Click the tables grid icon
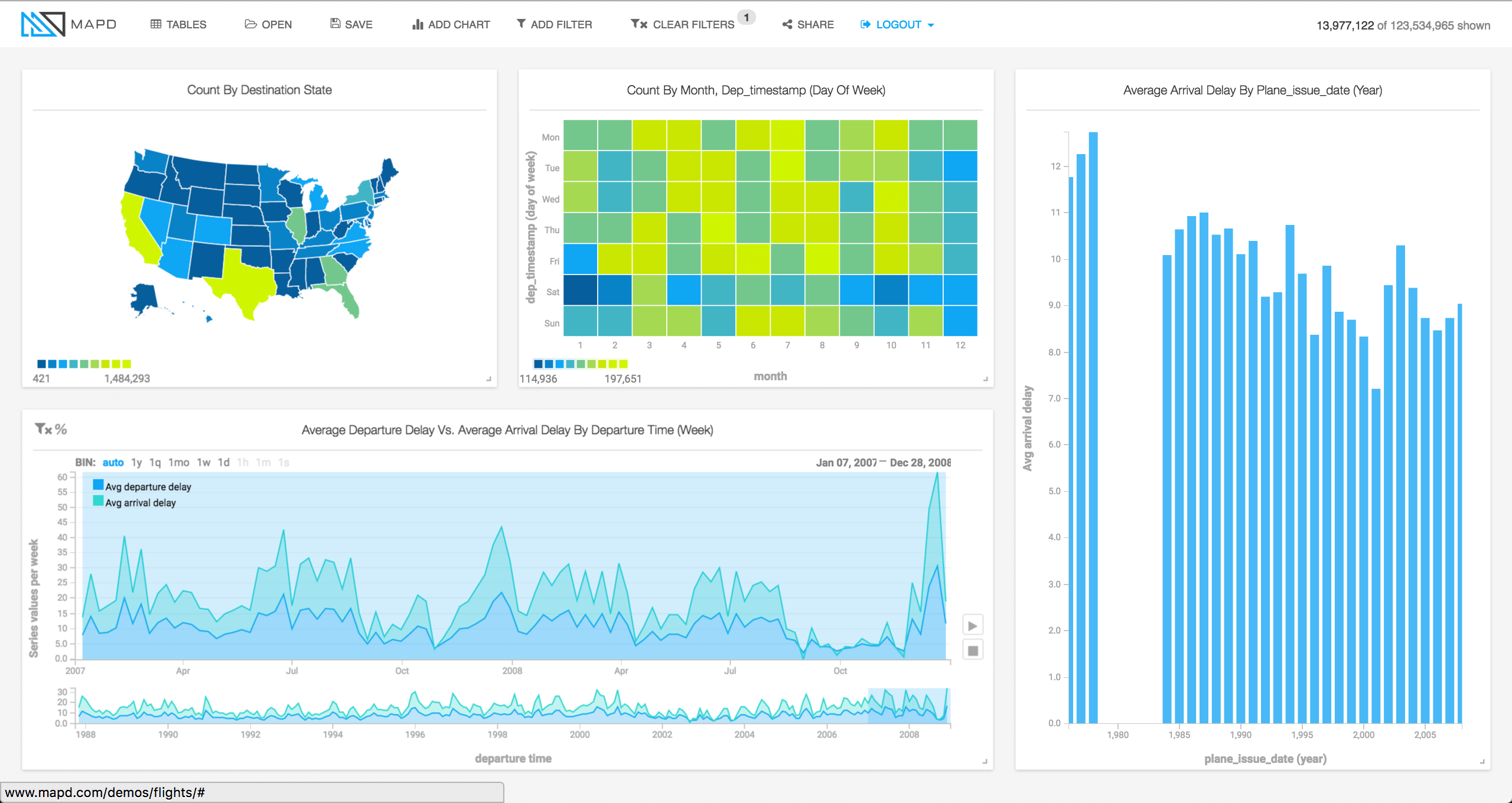The width and height of the screenshot is (1512, 803). [x=156, y=24]
